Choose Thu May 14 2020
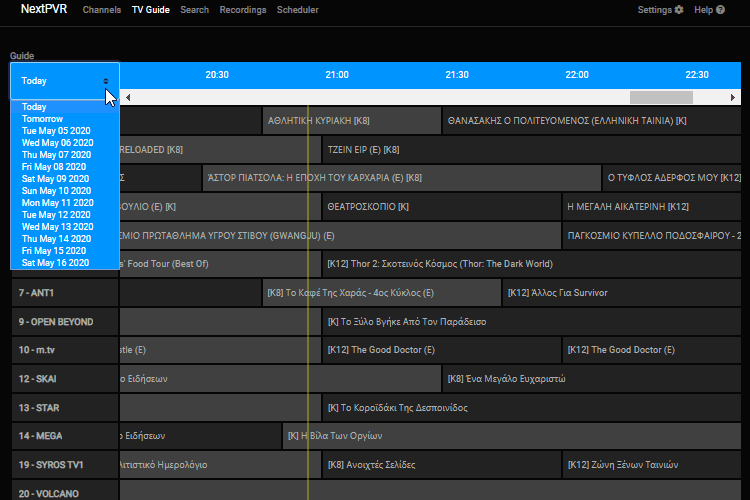 click(x=65, y=238)
